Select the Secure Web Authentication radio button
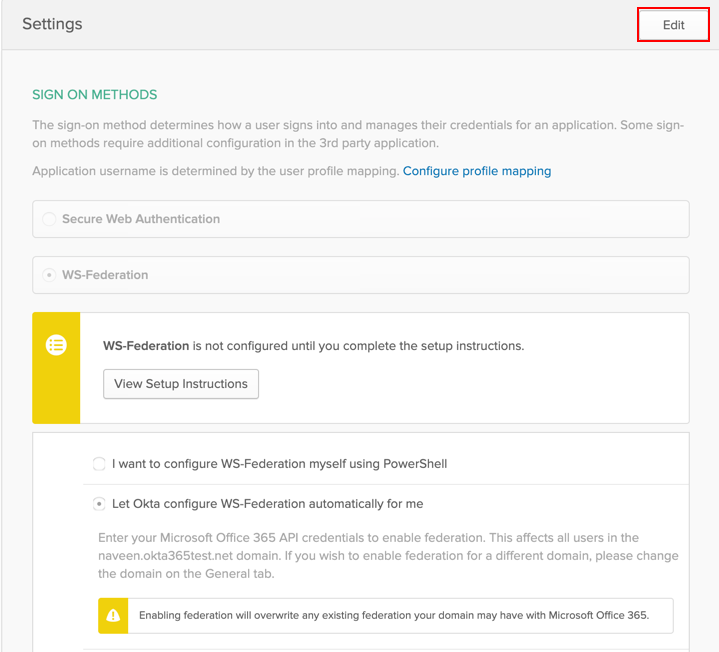Image resolution: width=719 pixels, height=652 pixels. coord(49,219)
